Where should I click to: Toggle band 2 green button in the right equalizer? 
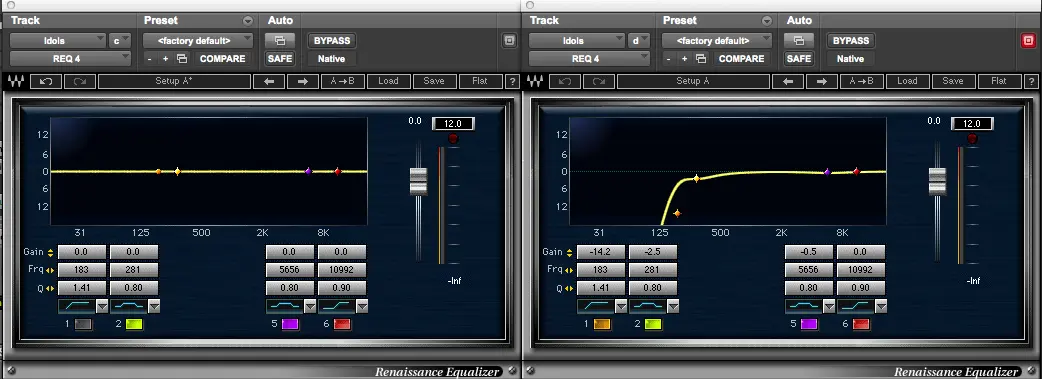coord(653,324)
